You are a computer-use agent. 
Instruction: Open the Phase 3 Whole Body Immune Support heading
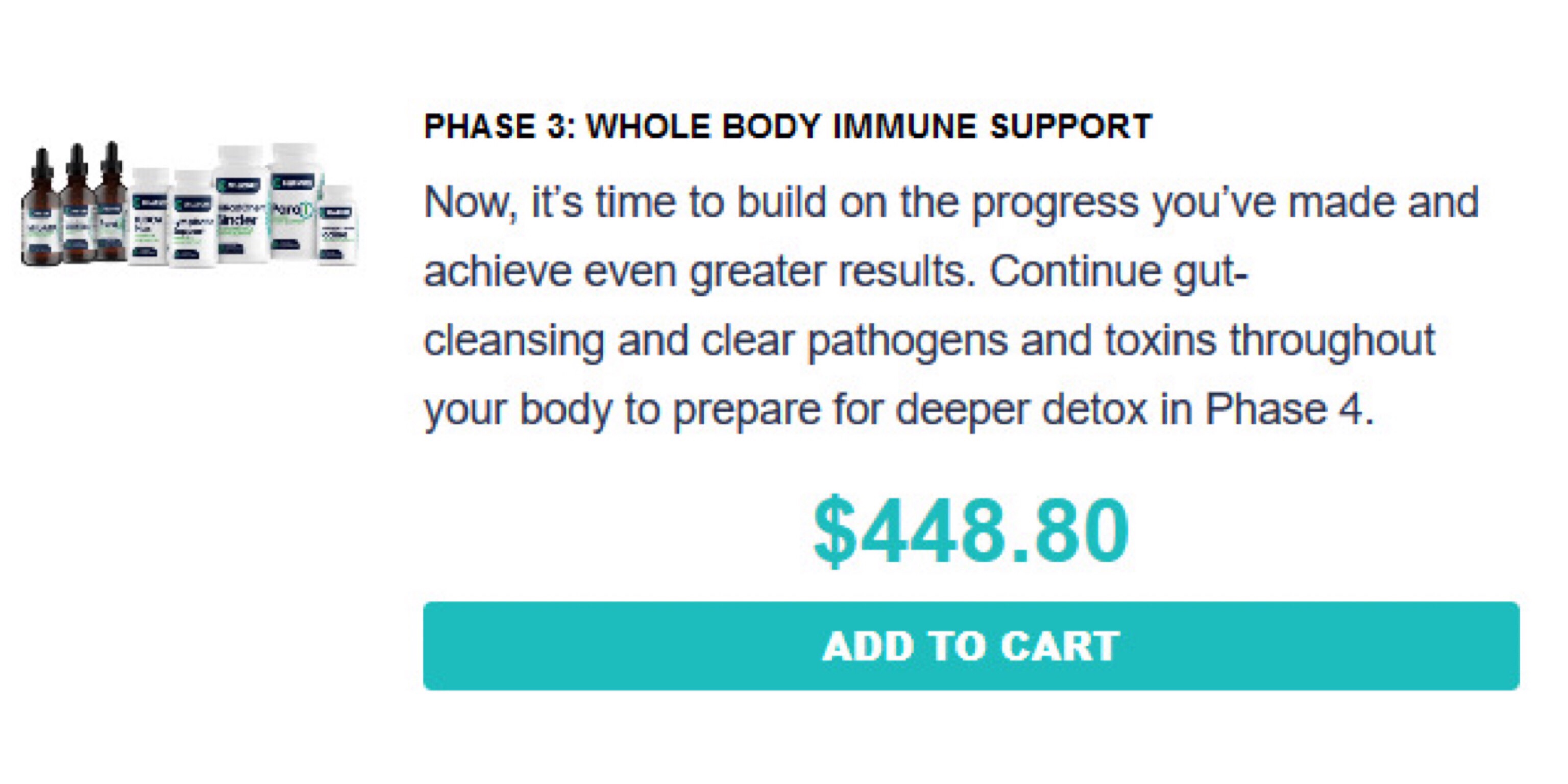click(788, 127)
